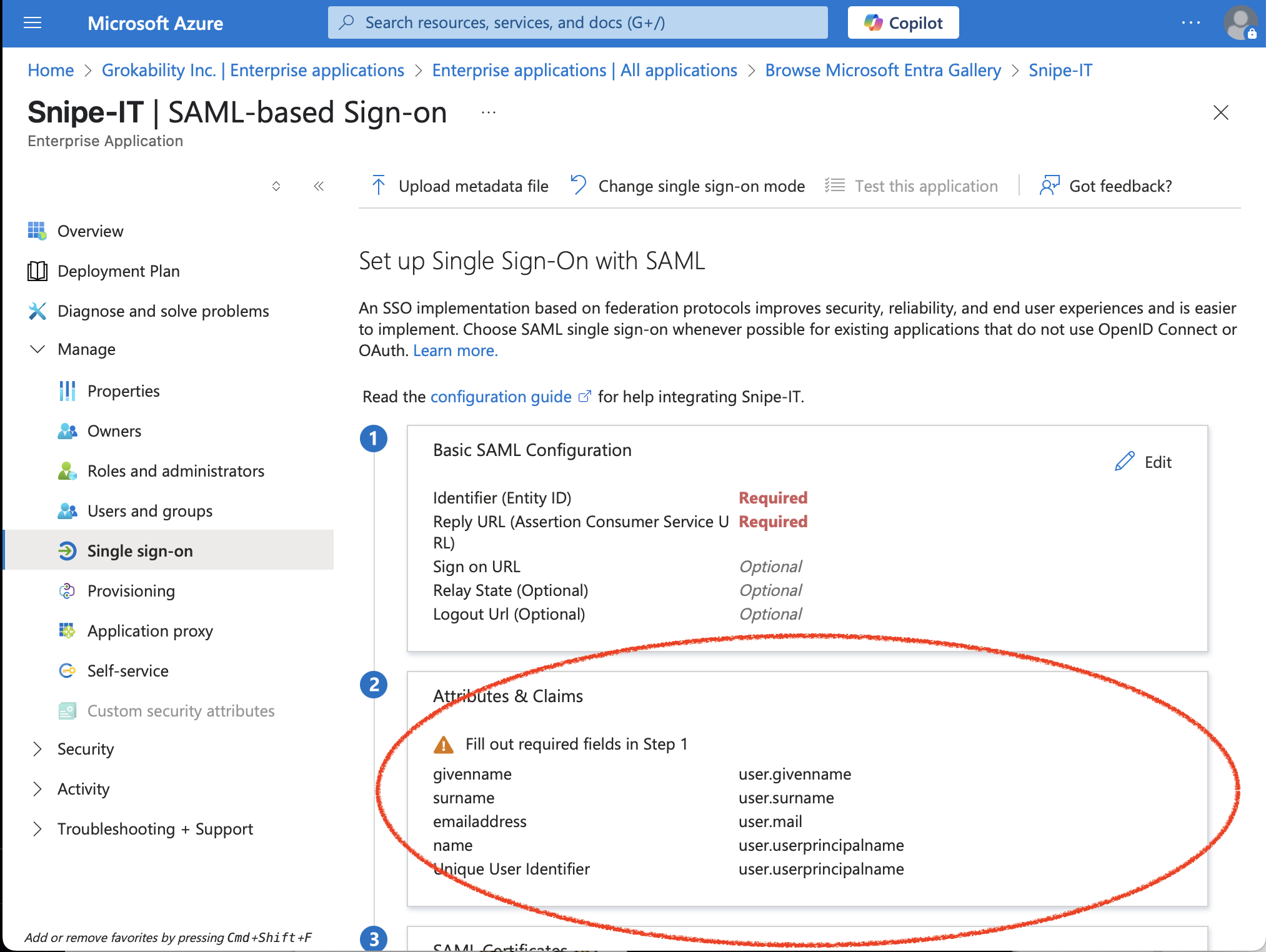This screenshot has width=1266, height=952.
Task: Click the Deployment Plan book icon
Action: 37,271
